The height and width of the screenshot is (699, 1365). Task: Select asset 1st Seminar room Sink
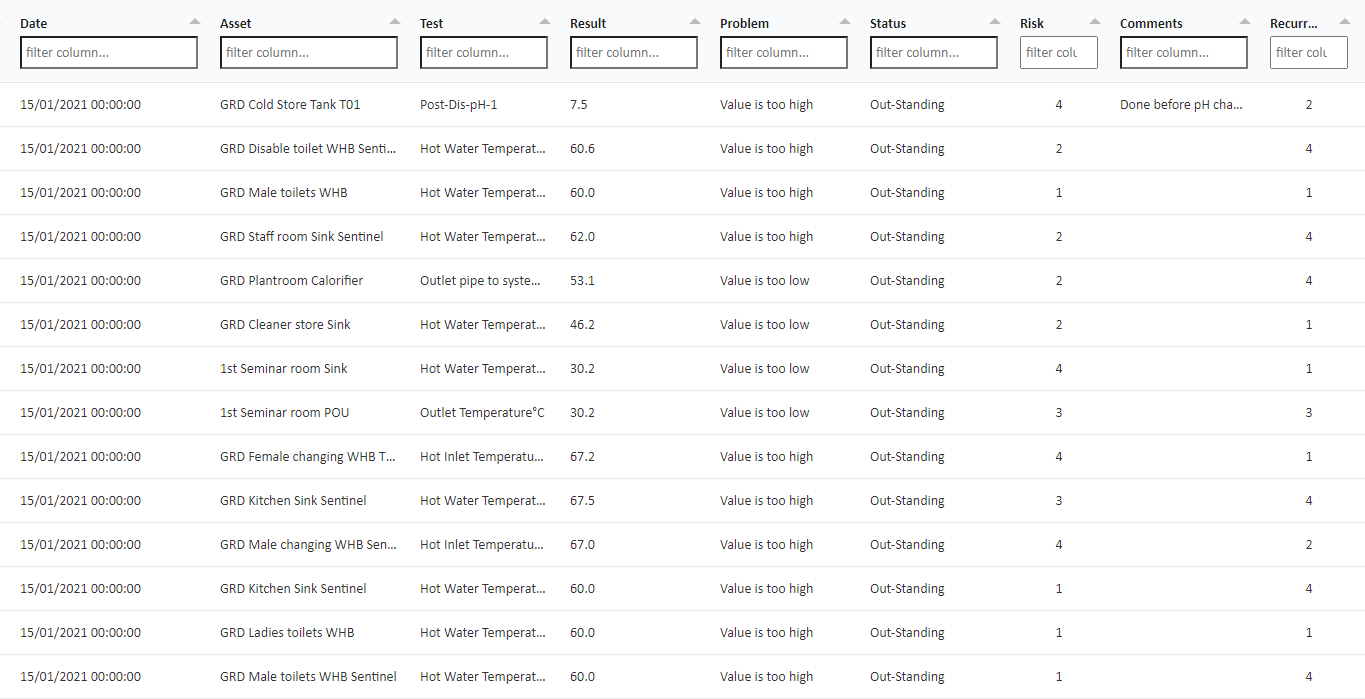tap(284, 368)
